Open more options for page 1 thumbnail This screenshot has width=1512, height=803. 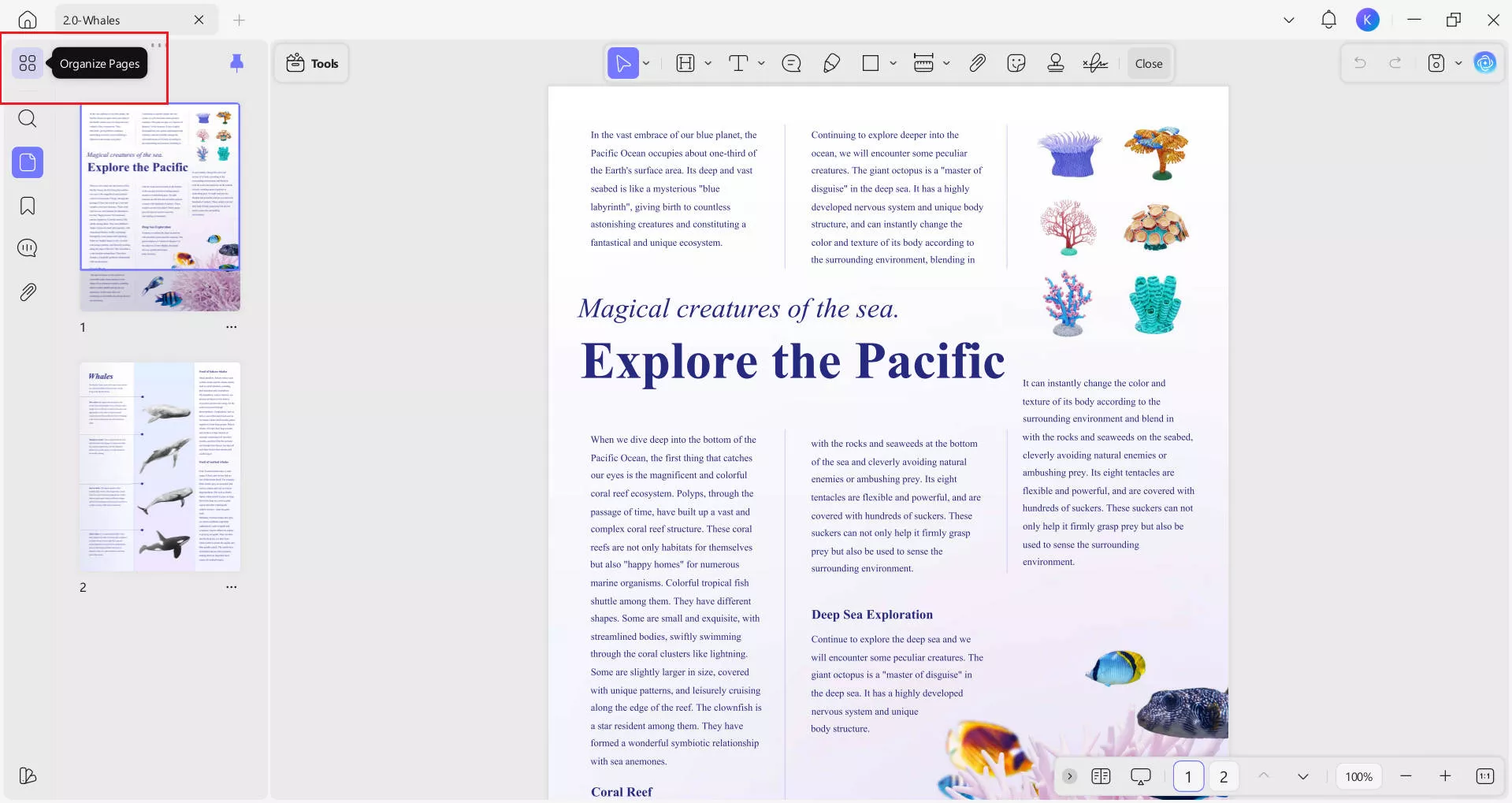tap(231, 327)
